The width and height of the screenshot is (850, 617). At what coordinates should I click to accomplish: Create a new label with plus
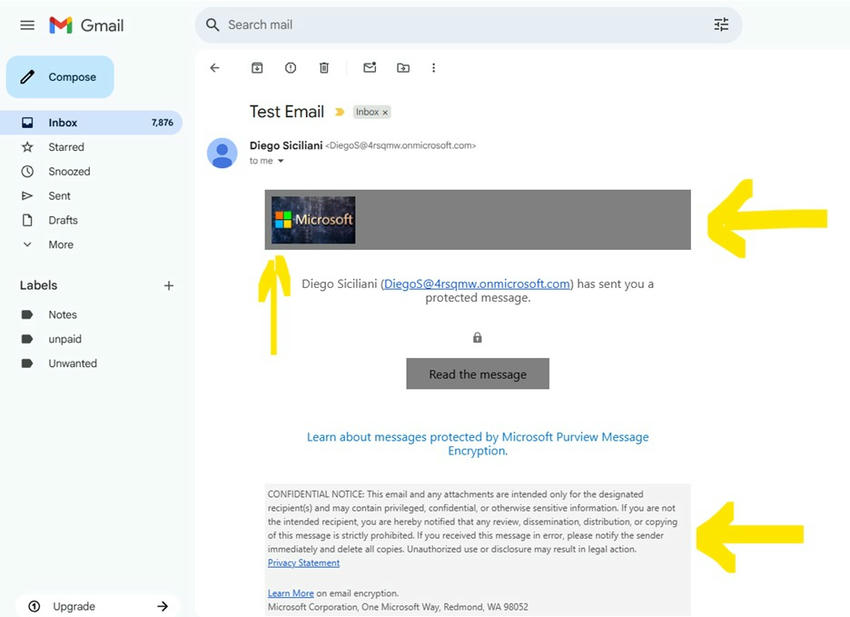[x=169, y=286]
